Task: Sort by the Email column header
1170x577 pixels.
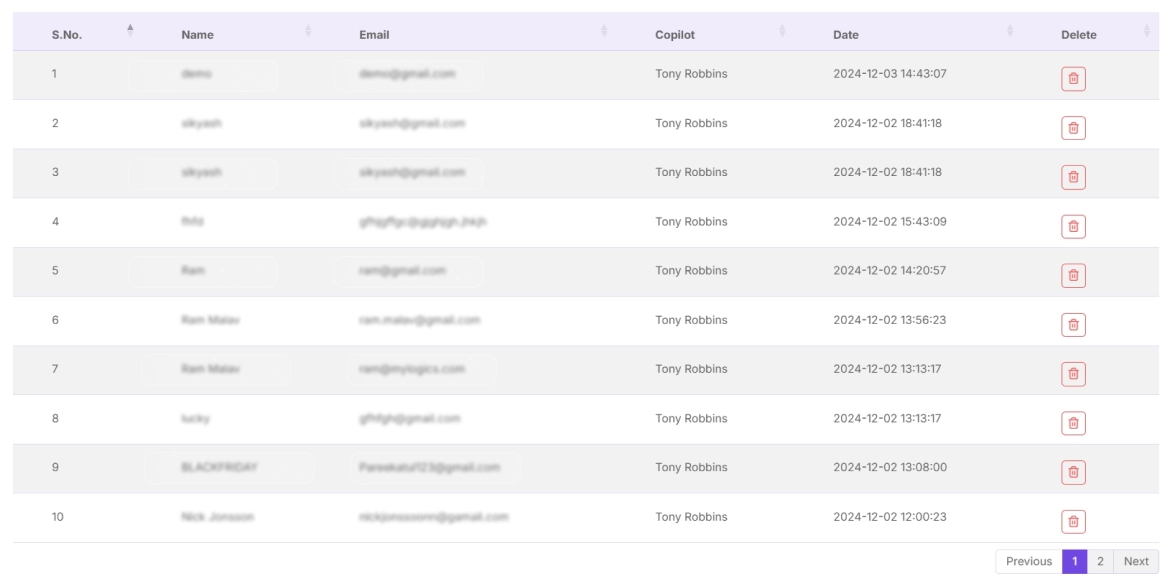Action: tap(374, 35)
